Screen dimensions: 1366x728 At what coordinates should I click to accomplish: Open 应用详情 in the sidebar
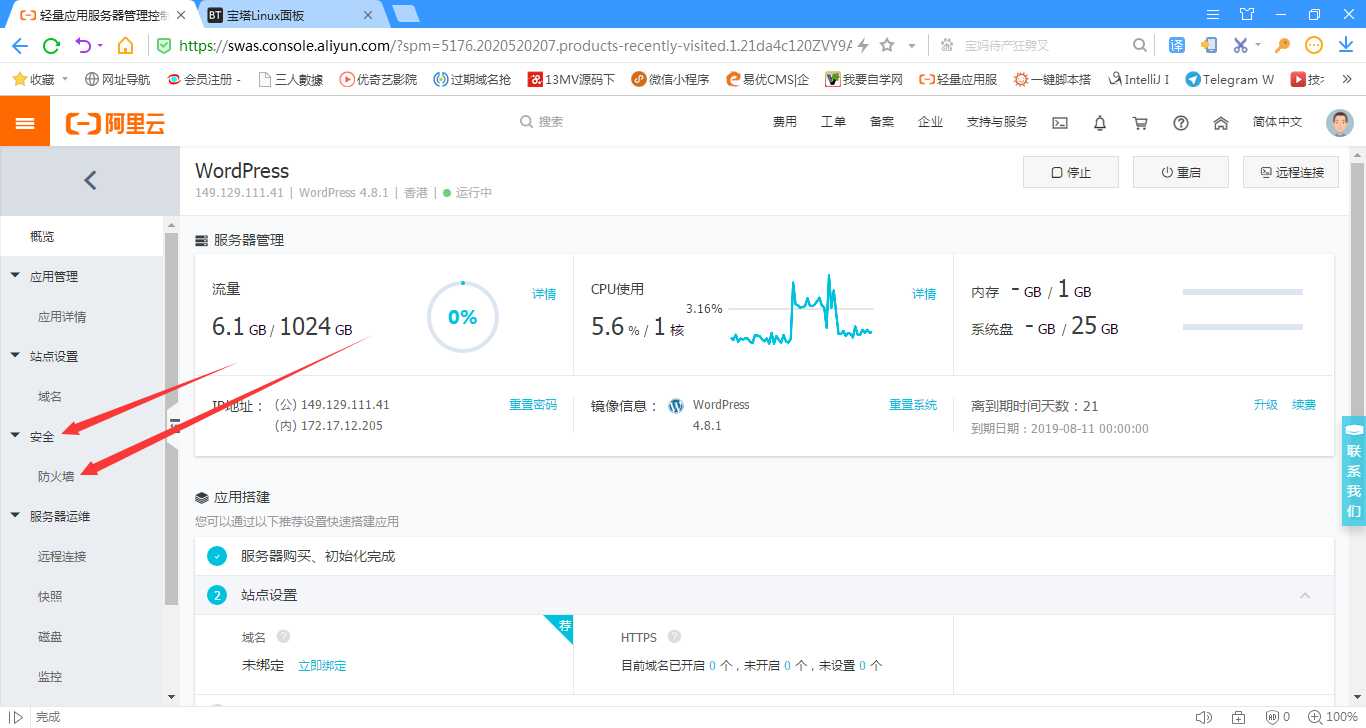pyautogui.click(x=62, y=317)
